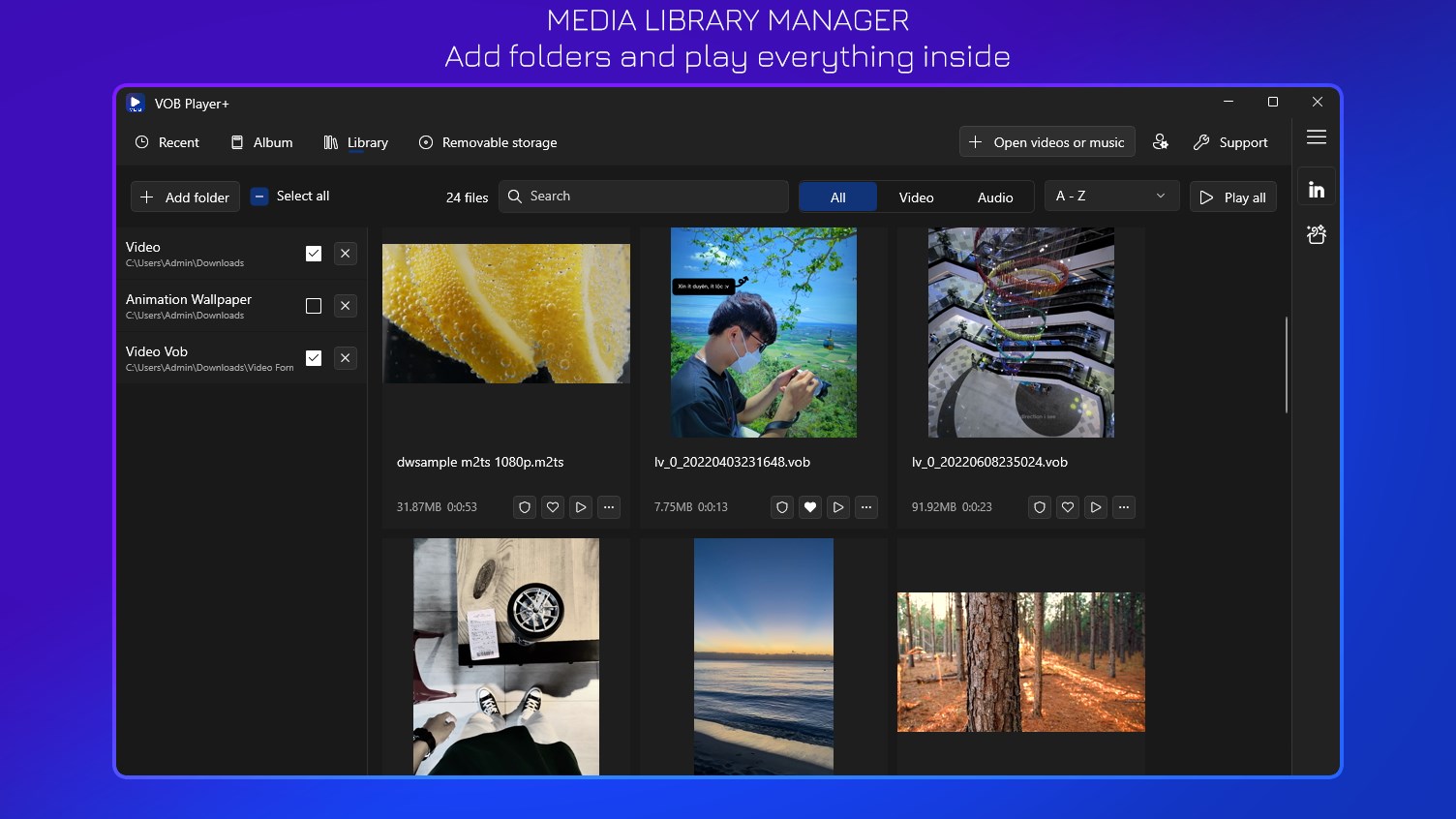Enable the Animation Wallpaper folder

[x=314, y=305]
